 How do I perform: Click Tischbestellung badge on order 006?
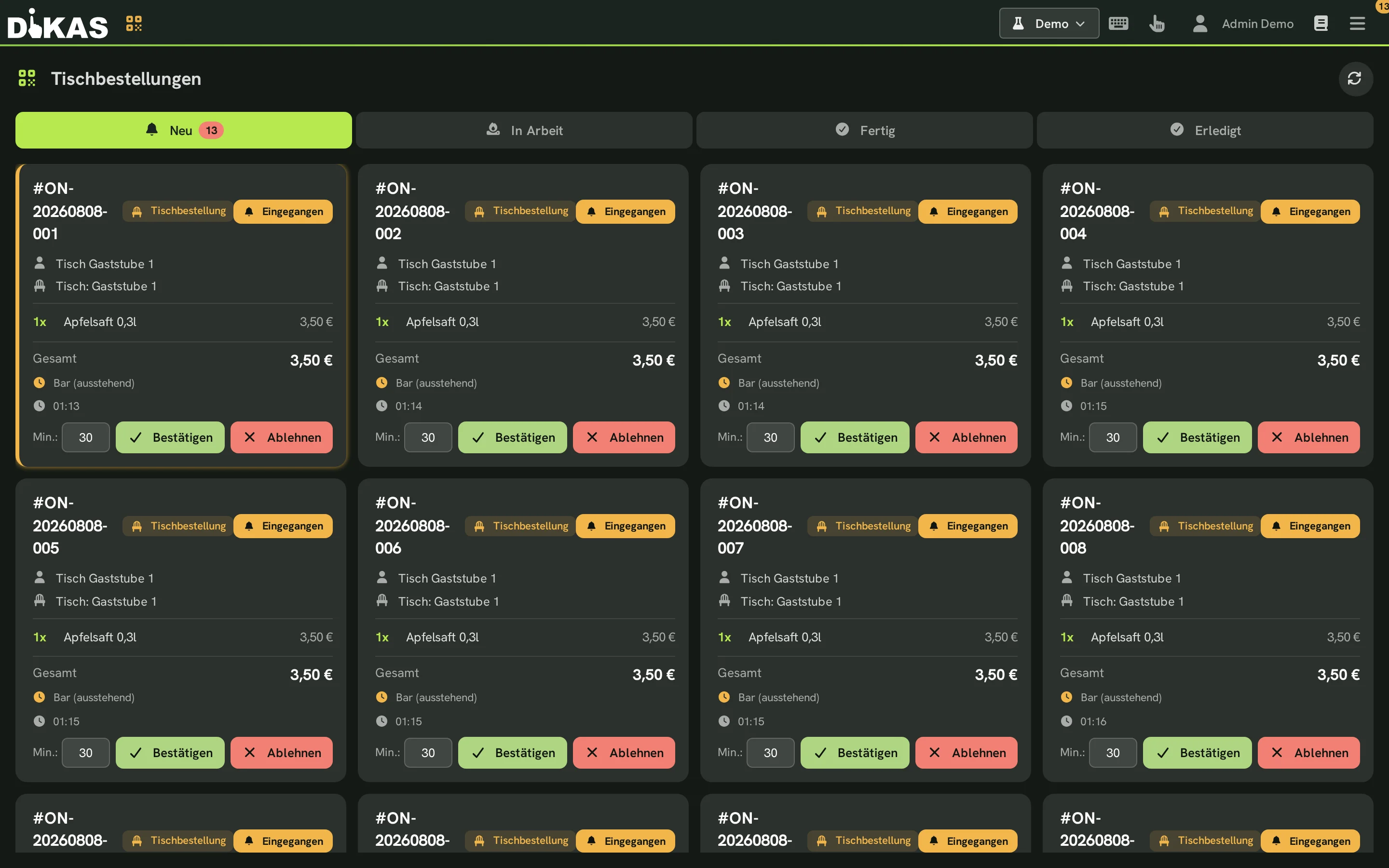pyautogui.click(x=520, y=526)
